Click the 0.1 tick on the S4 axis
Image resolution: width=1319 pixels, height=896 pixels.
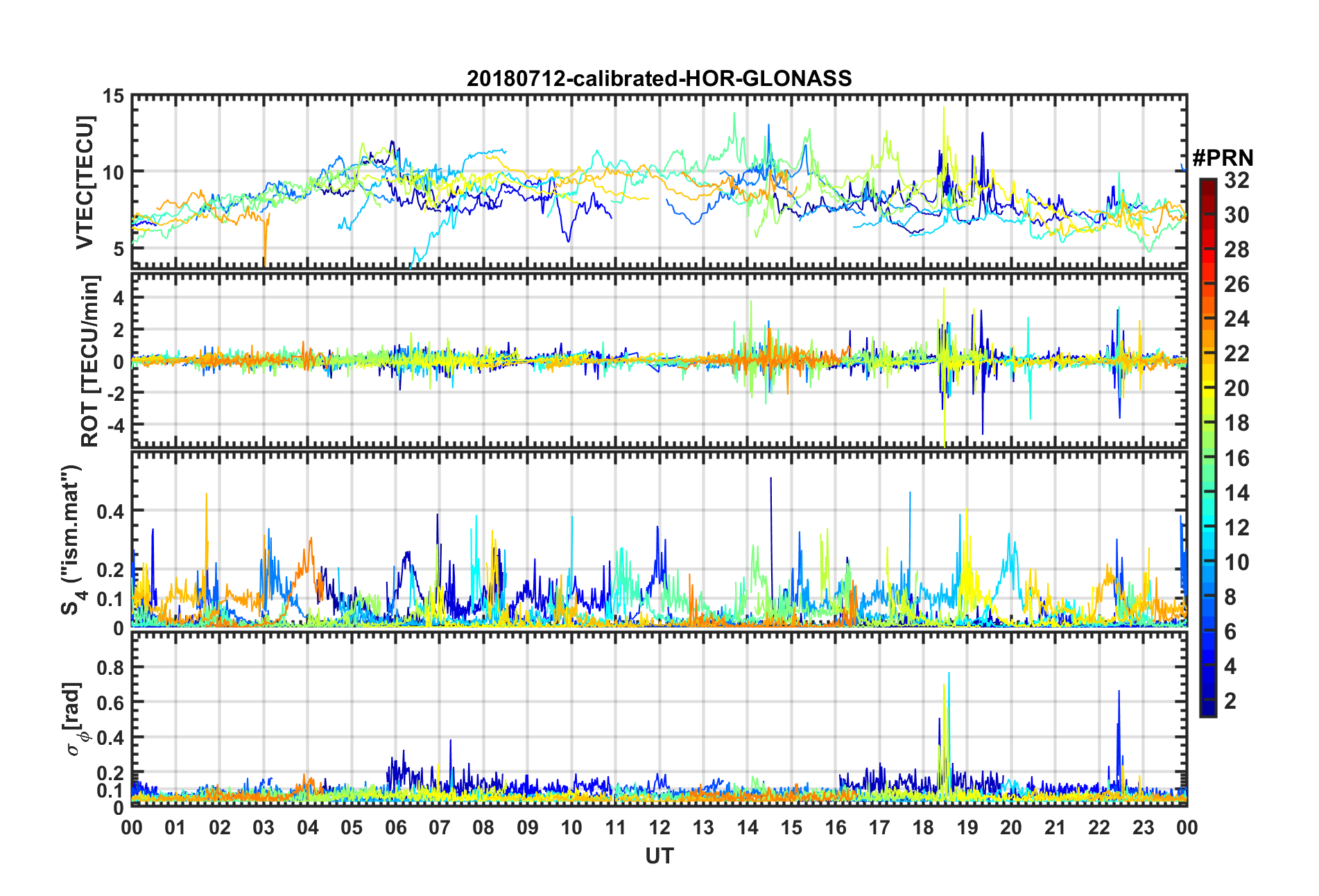coord(111,598)
